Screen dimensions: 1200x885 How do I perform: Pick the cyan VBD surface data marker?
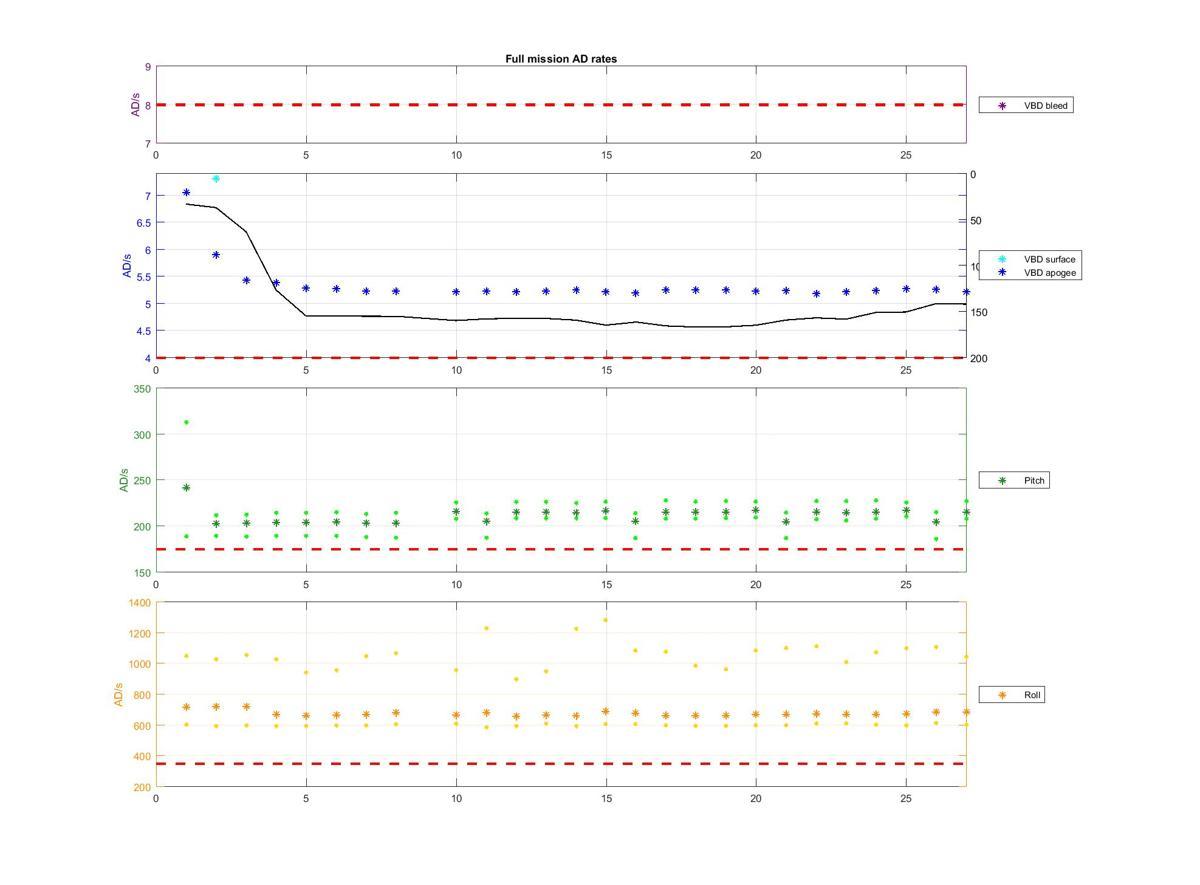(x=216, y=178)
